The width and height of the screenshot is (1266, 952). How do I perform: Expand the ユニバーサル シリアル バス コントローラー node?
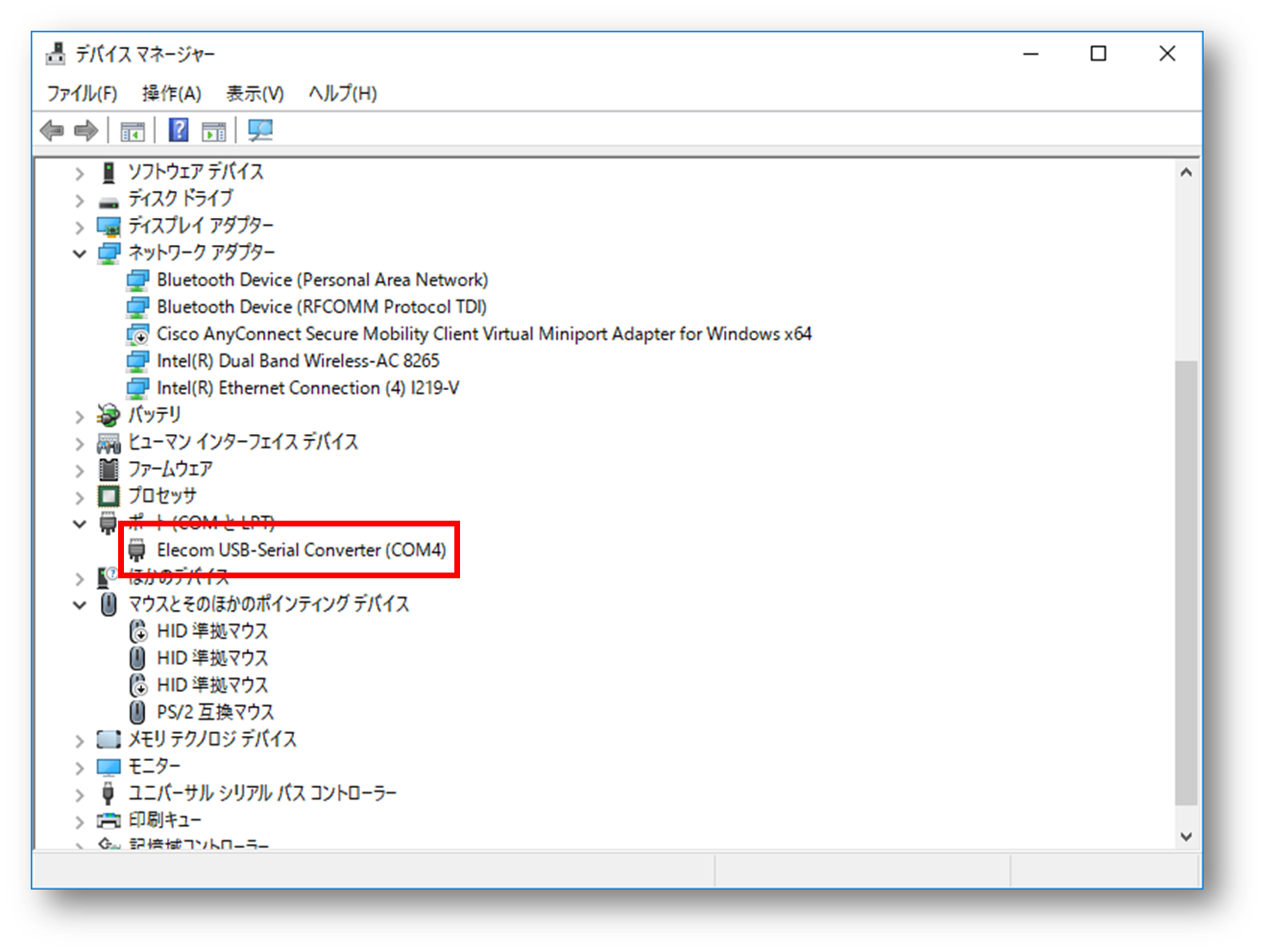pos(80,793)
